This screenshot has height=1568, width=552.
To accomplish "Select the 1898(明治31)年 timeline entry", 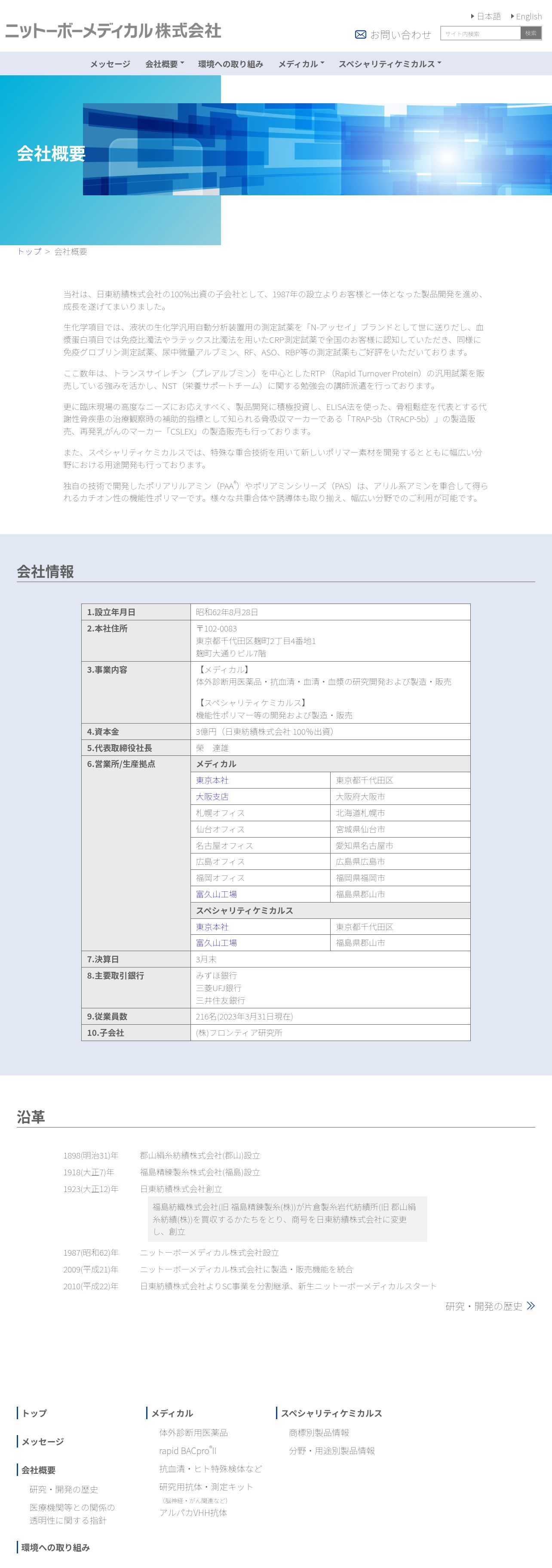I will pyautogui.click(x=91, y=1155).
